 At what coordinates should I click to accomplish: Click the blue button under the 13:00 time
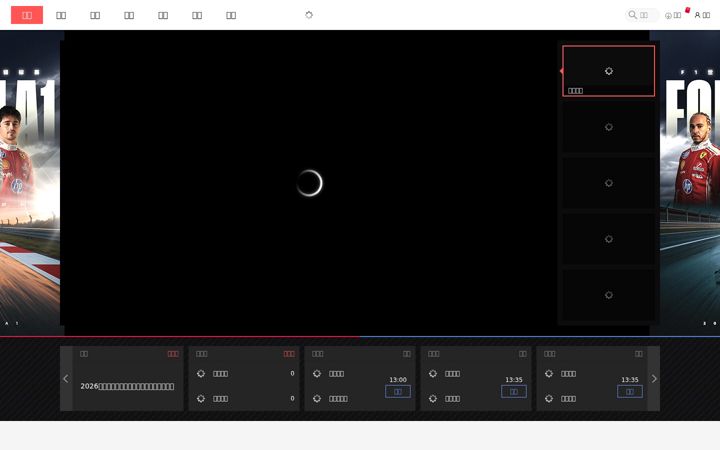tap(398, 392)
